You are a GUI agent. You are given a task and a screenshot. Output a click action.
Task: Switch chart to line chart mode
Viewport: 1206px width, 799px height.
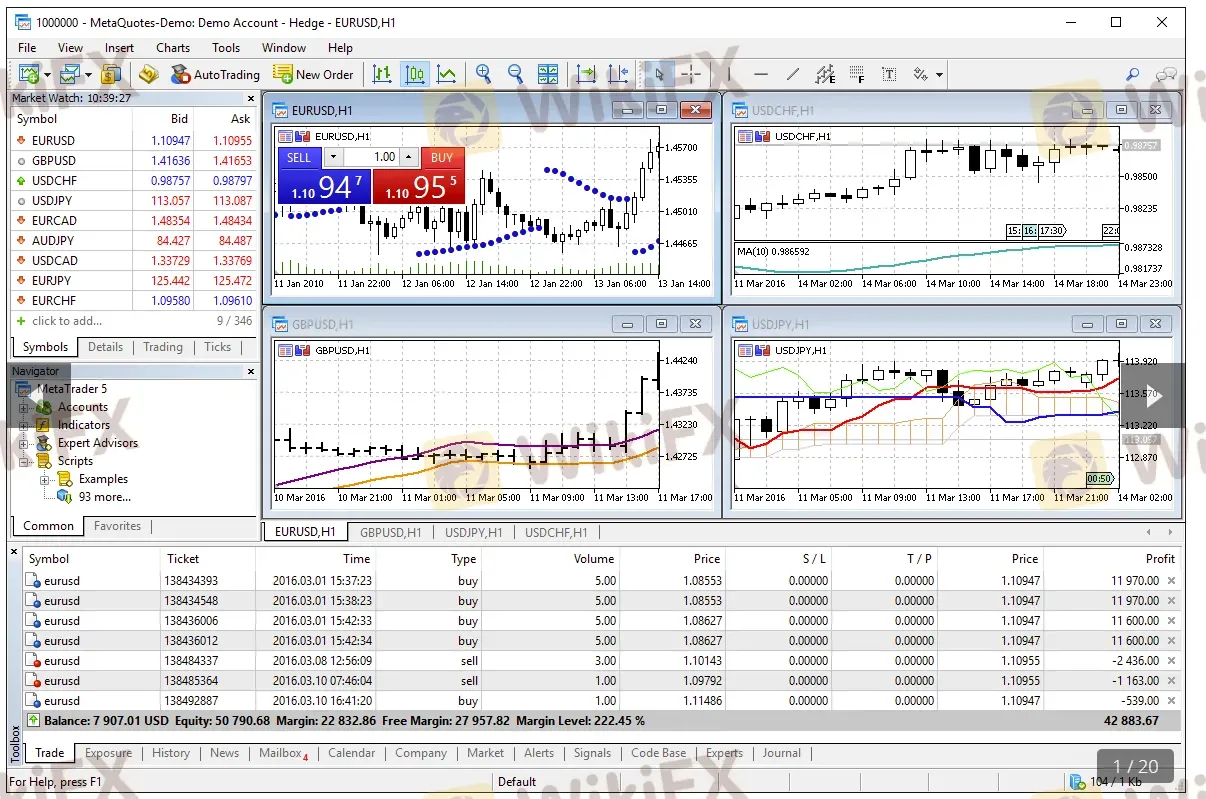[x=446, y=74]
